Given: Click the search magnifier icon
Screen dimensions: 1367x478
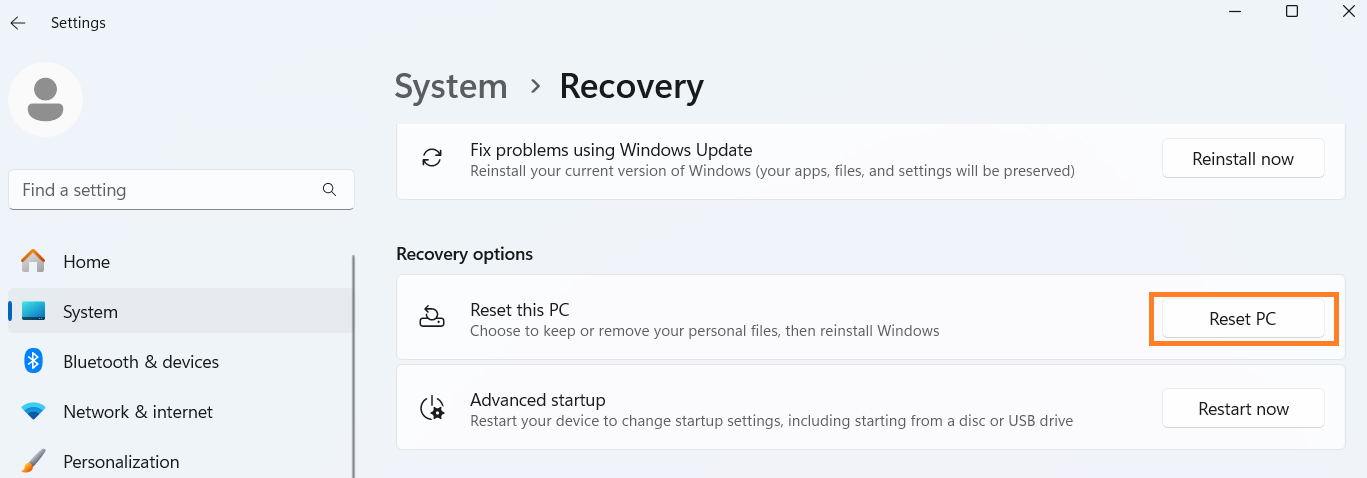Looking at the screenshot, I should click(x=330, y=190).
